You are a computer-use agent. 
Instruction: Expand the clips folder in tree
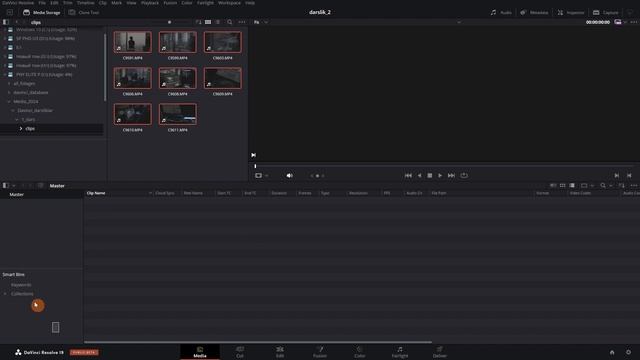click(x=21, y=129)
